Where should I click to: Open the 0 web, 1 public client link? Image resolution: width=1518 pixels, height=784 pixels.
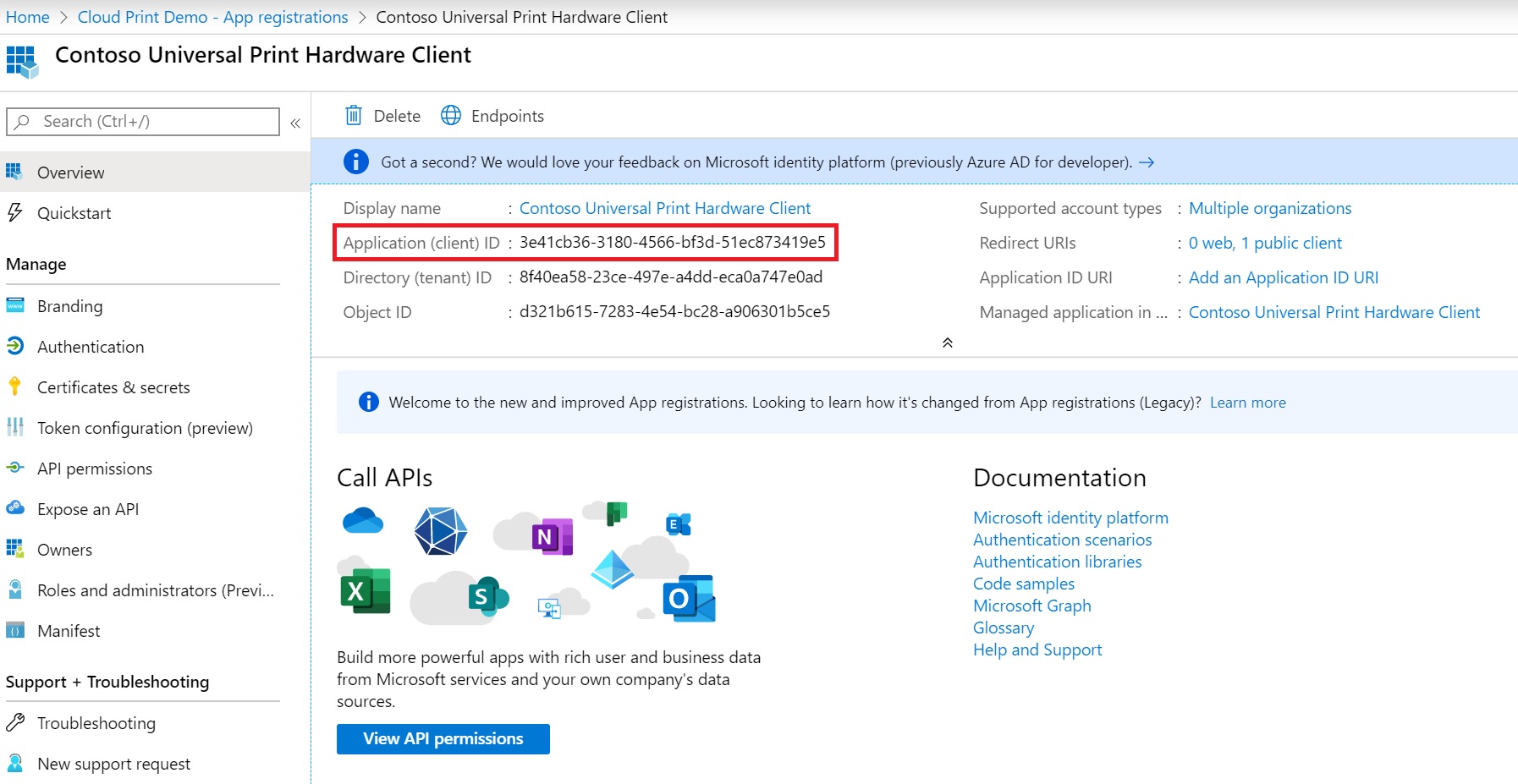click(x=1265, y=243)
